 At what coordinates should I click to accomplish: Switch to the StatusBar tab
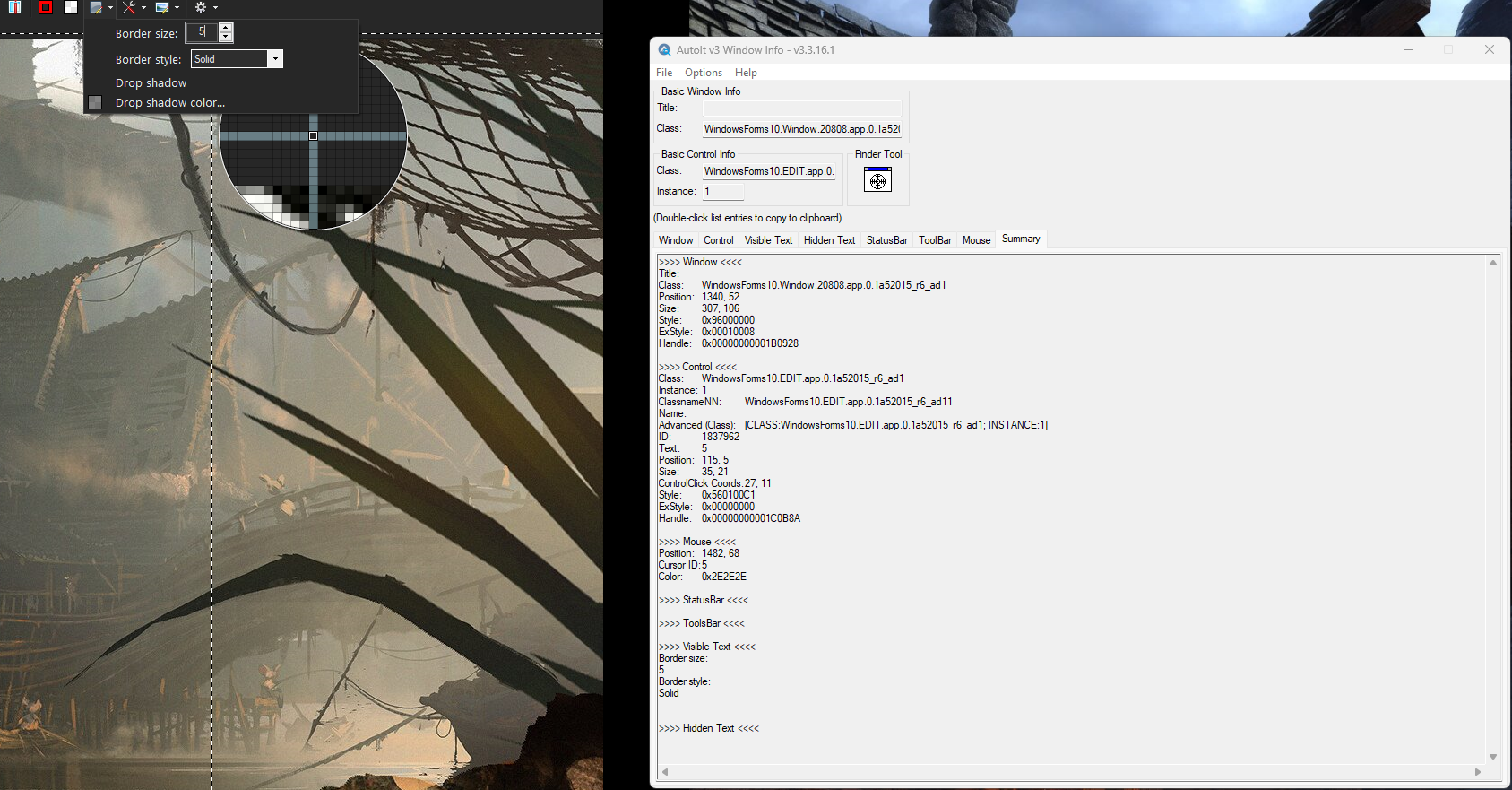[887, 240]
